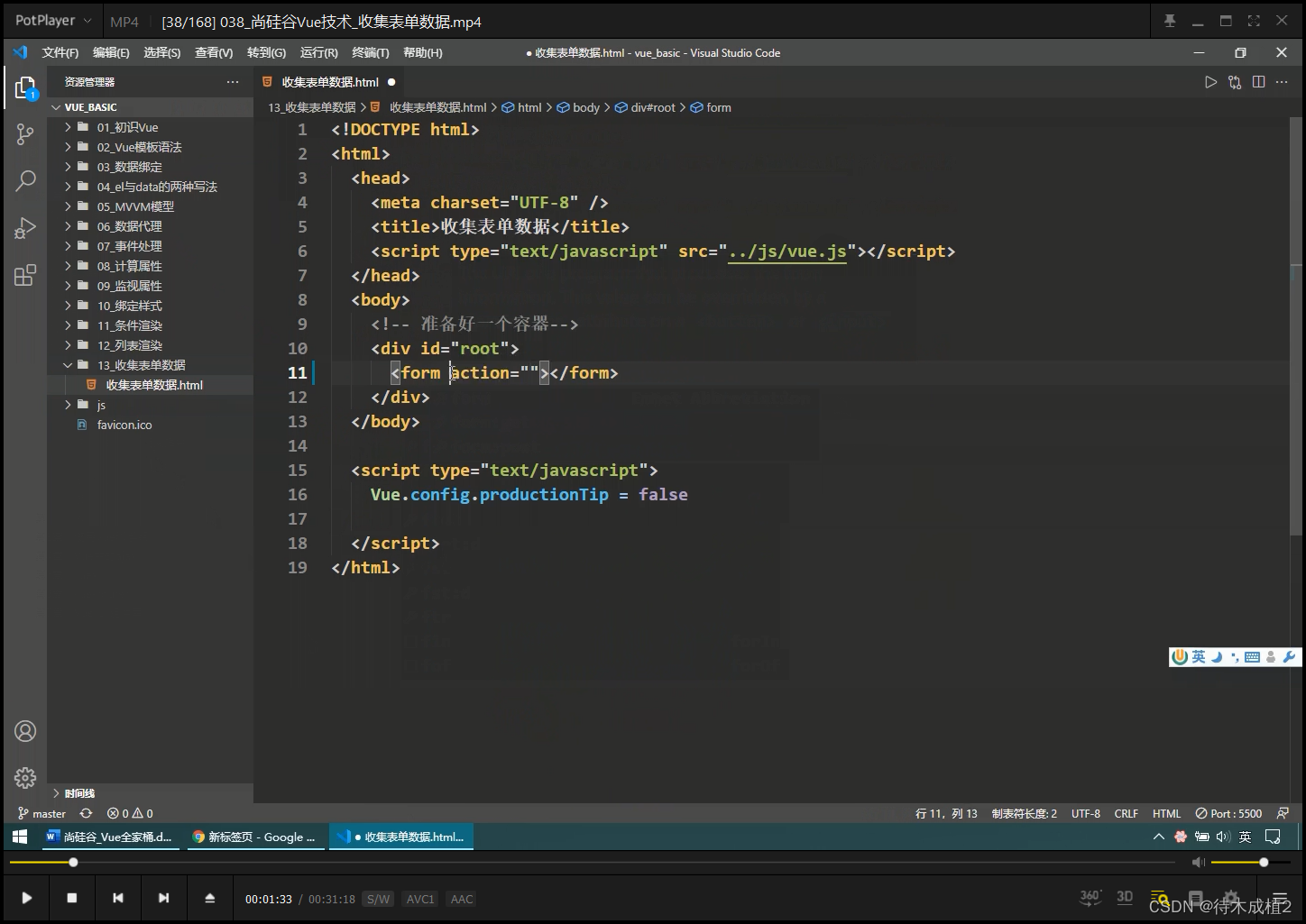Open the PotPlayer main menu dropdown
The width and height of the screenshot is (1306, 924).
[x=52, y=21]
